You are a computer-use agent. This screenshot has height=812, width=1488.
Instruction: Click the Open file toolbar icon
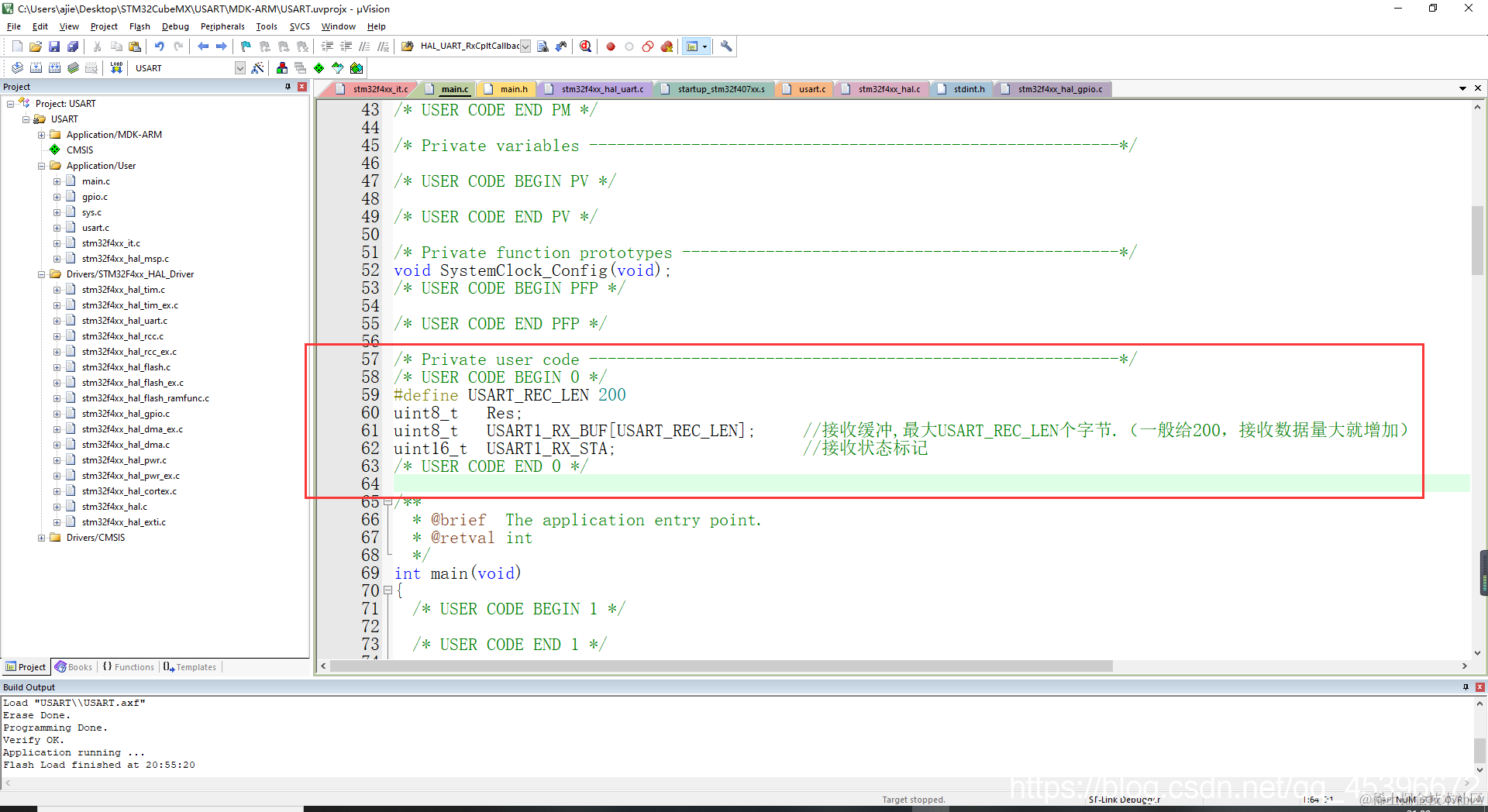point(36,46)
